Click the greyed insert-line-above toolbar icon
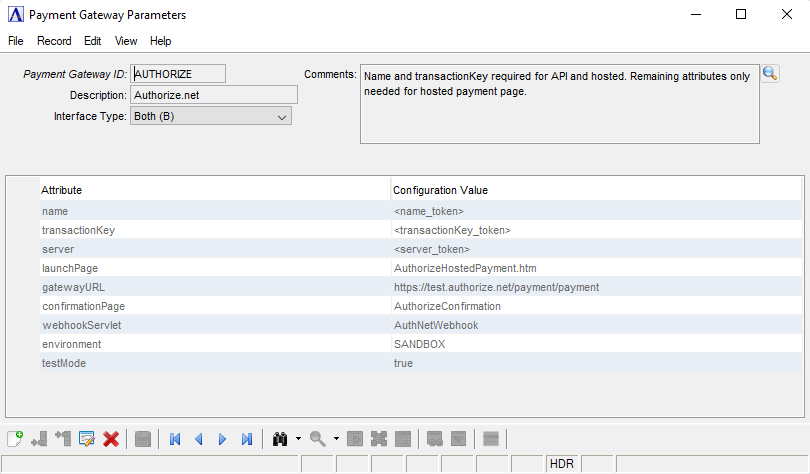This screenshot has height=474, width=810. point(63,439)
